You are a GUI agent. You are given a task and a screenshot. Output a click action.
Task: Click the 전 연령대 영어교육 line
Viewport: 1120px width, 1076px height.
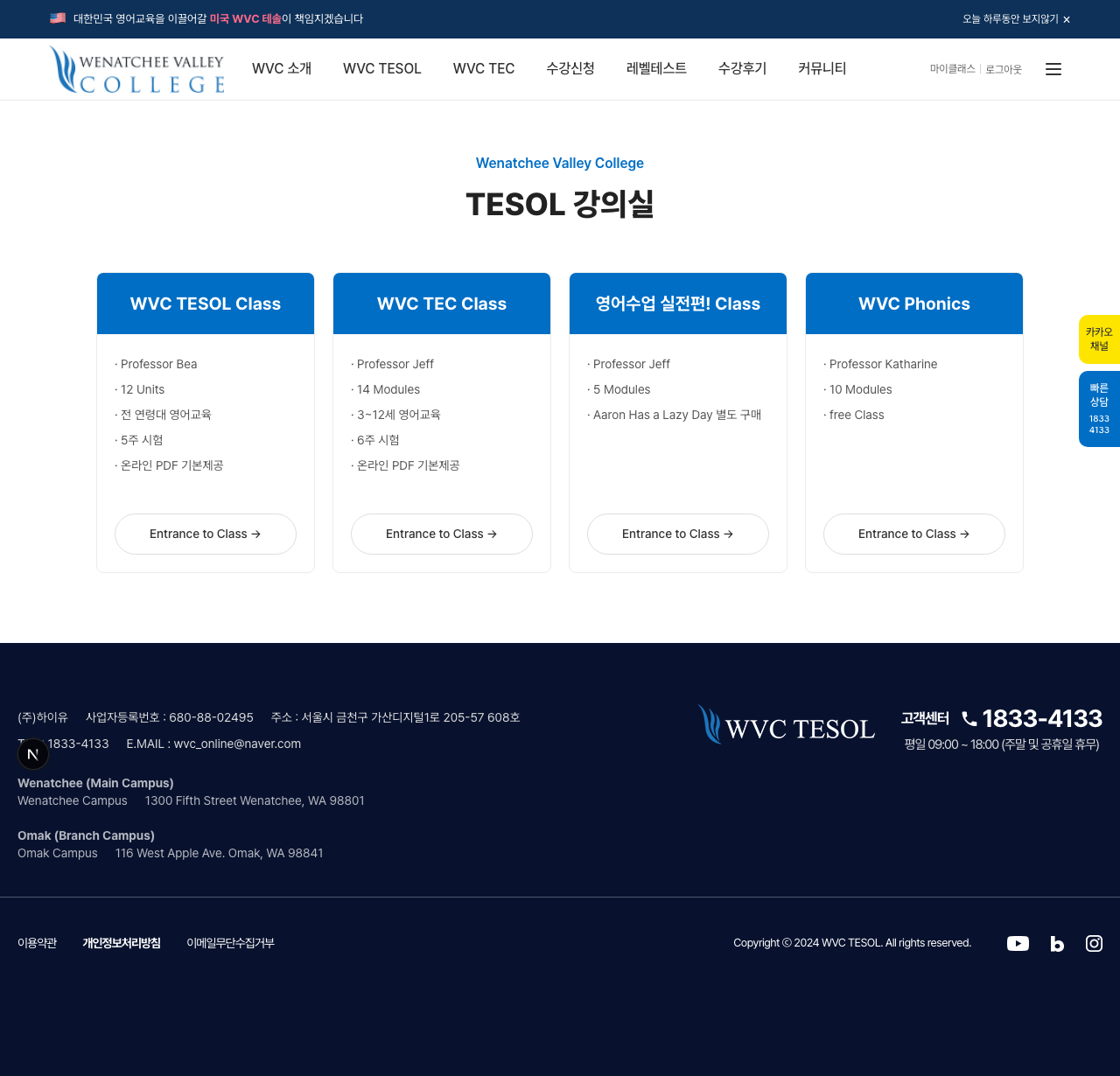(x=163, y=415)
